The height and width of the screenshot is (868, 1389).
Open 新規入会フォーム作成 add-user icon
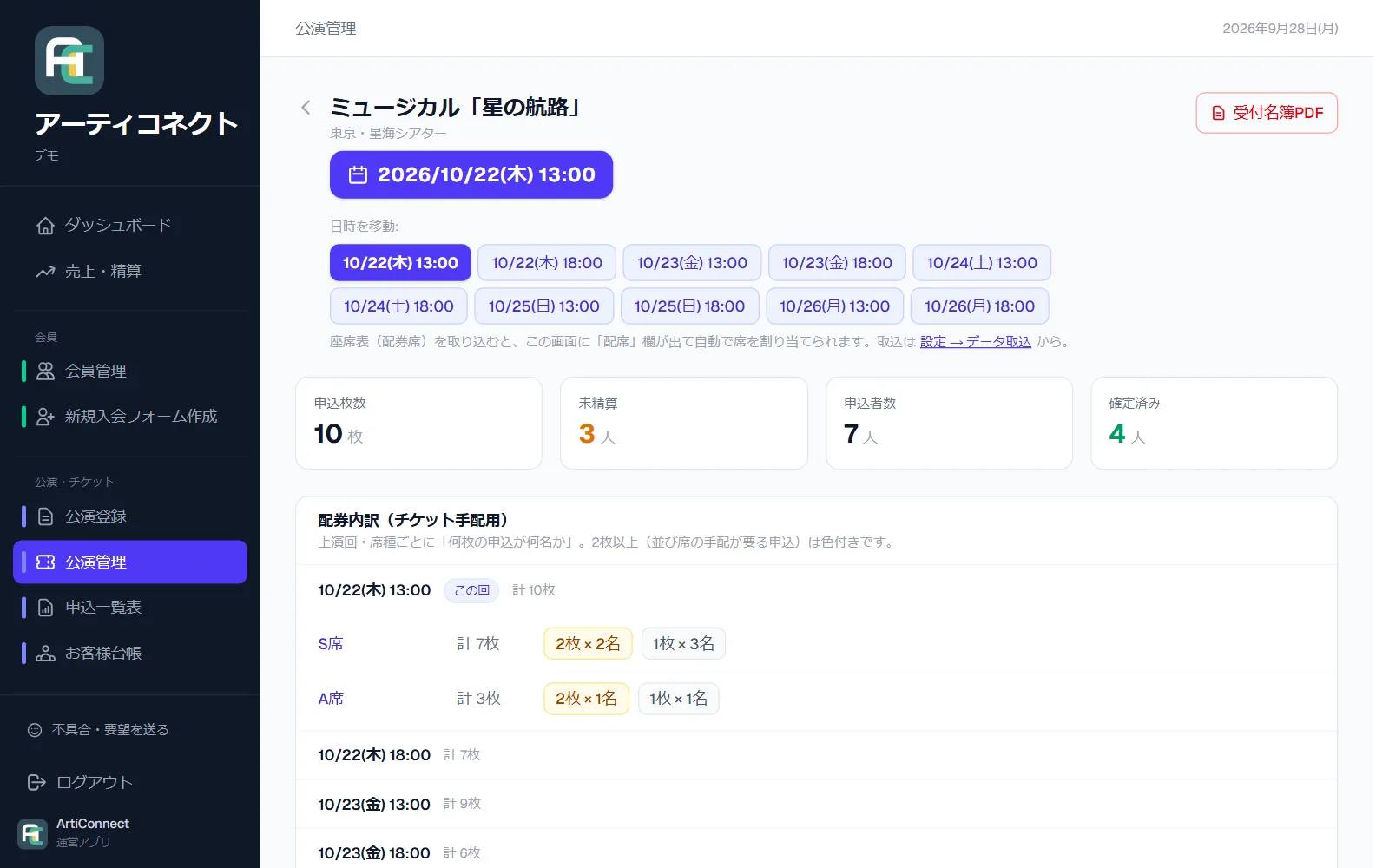coord(45,417)
